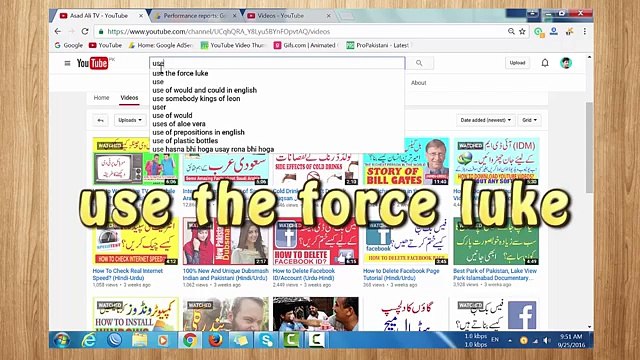Open Skype from the taskbar
This screenshot has height=360, width=640.
266,340
